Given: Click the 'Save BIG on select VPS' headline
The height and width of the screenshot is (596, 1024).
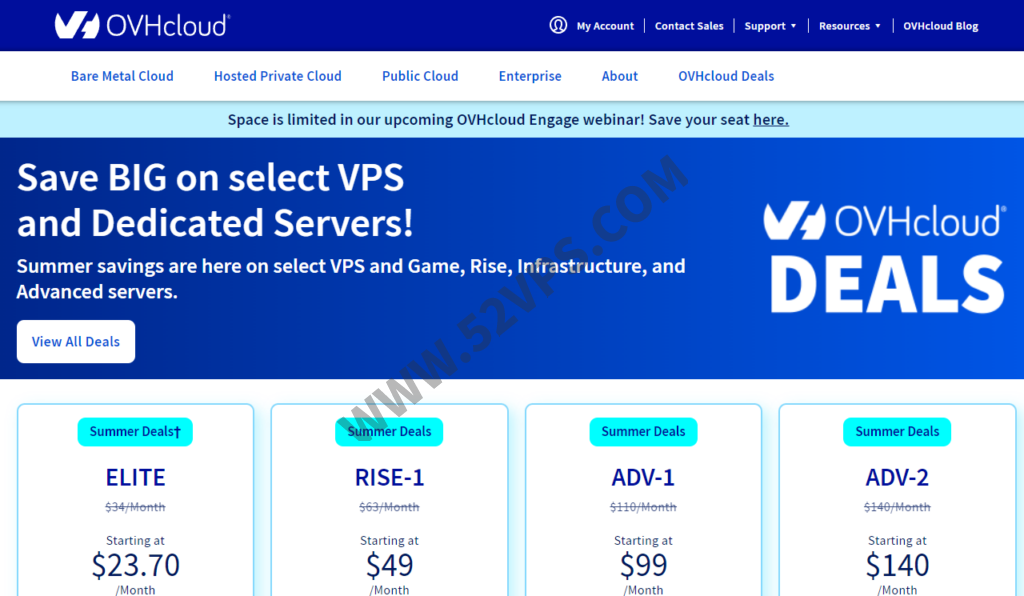Looking at the screenshot, I should (215, 200).
